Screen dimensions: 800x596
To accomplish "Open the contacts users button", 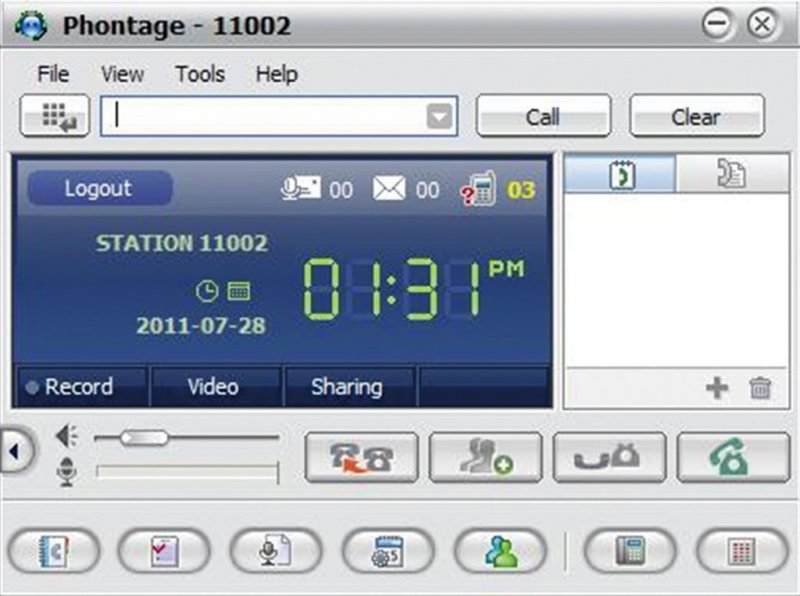I will click(x=500, y=551).
